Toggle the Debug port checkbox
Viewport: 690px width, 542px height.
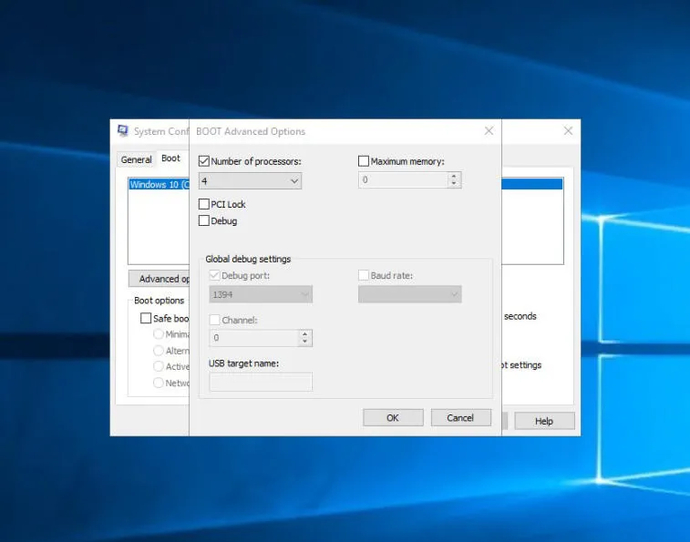(x=214, y=275)
